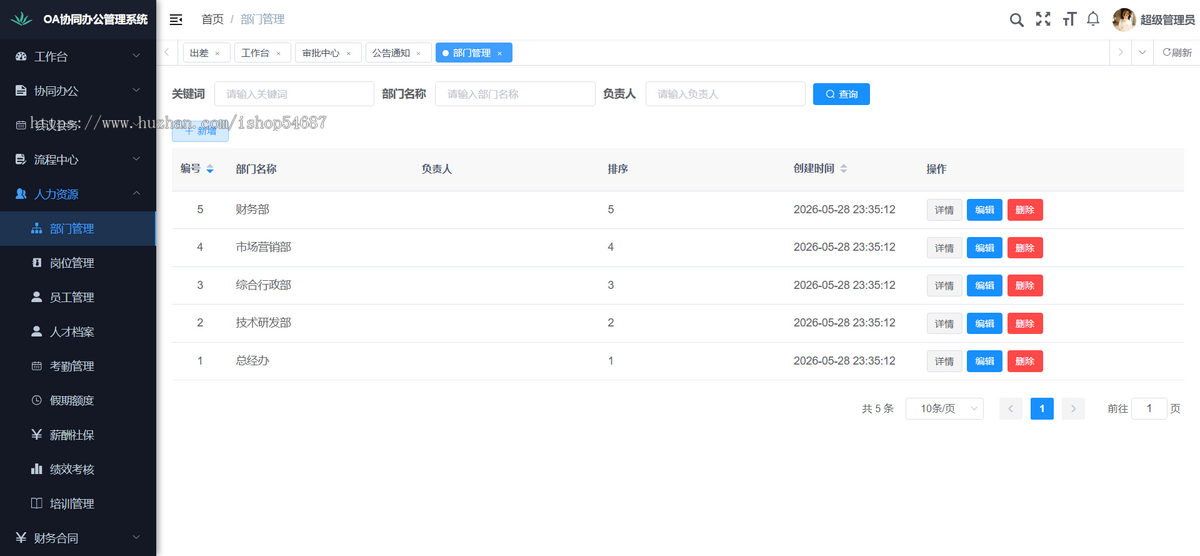Focus the 负责人 input field

725,94
